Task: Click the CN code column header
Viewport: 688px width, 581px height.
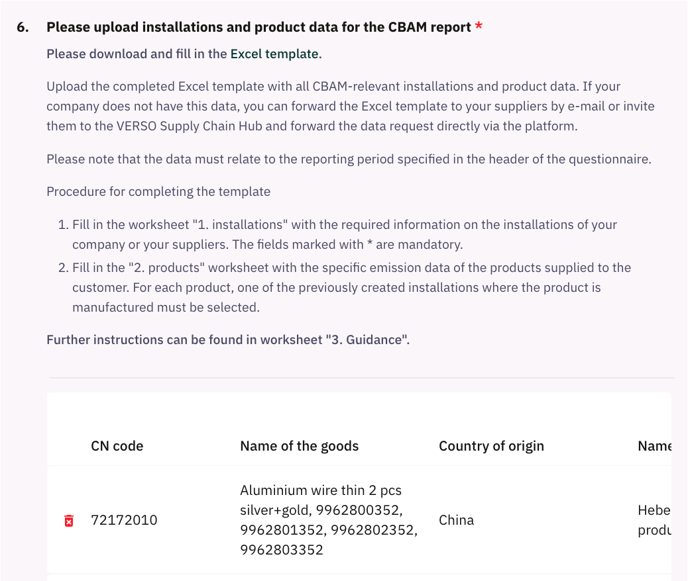Action: [117, 446]
